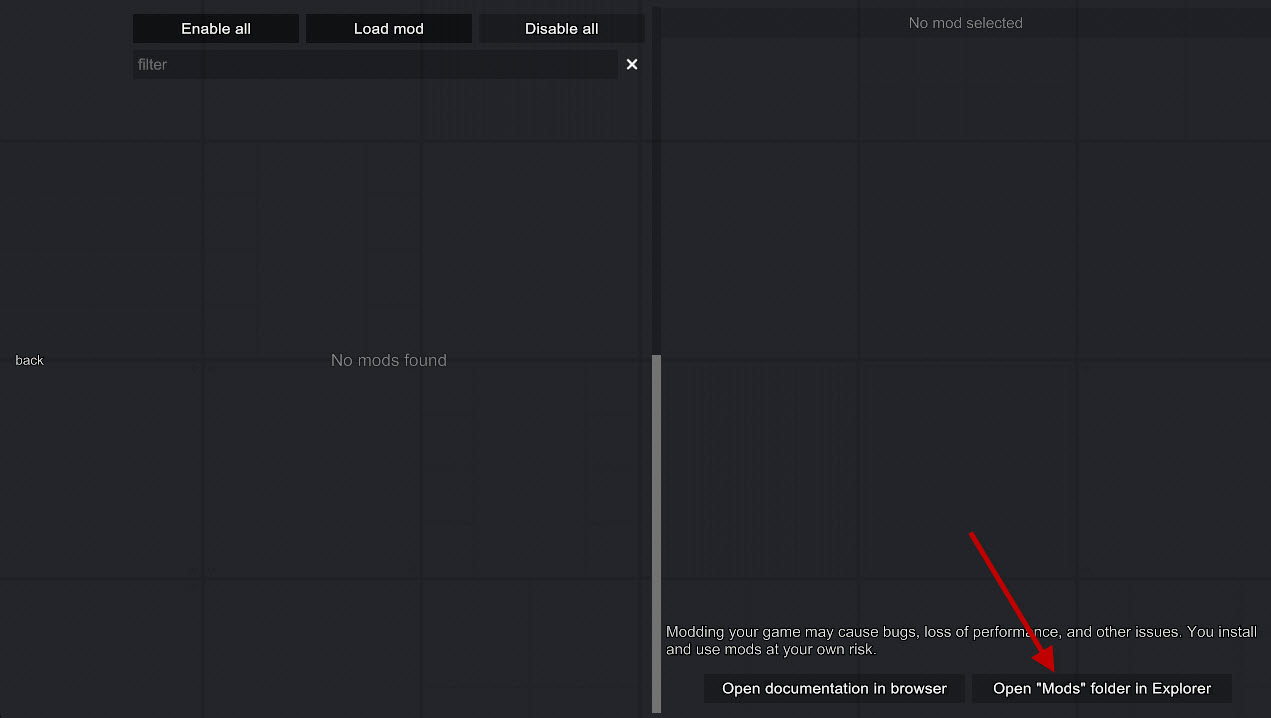Image resolution: width=1271 pixels, height=718 pixels.
Task: Go back using the back link
Action: point(30,360)
